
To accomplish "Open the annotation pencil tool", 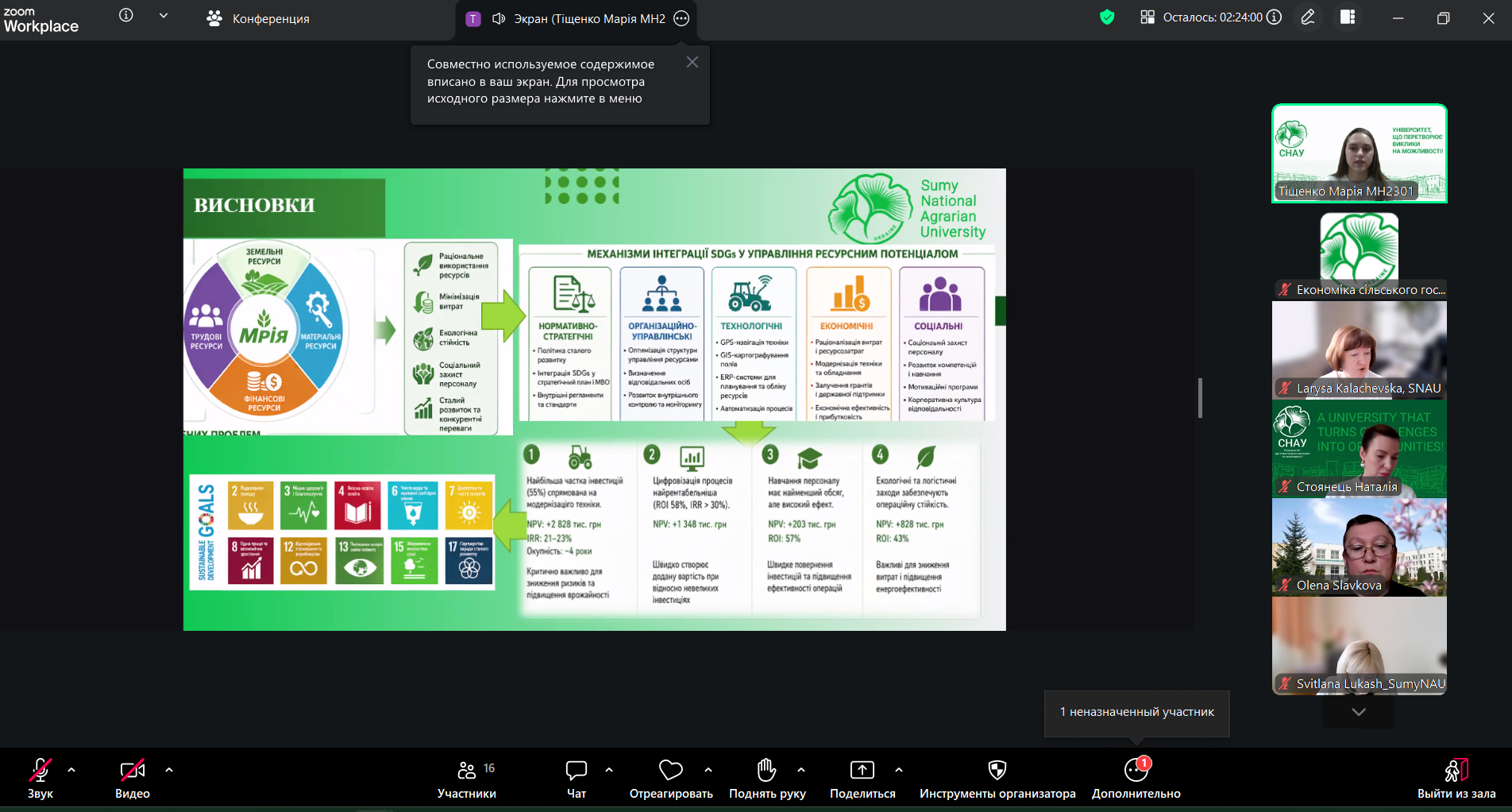I will pos(1308,17).
